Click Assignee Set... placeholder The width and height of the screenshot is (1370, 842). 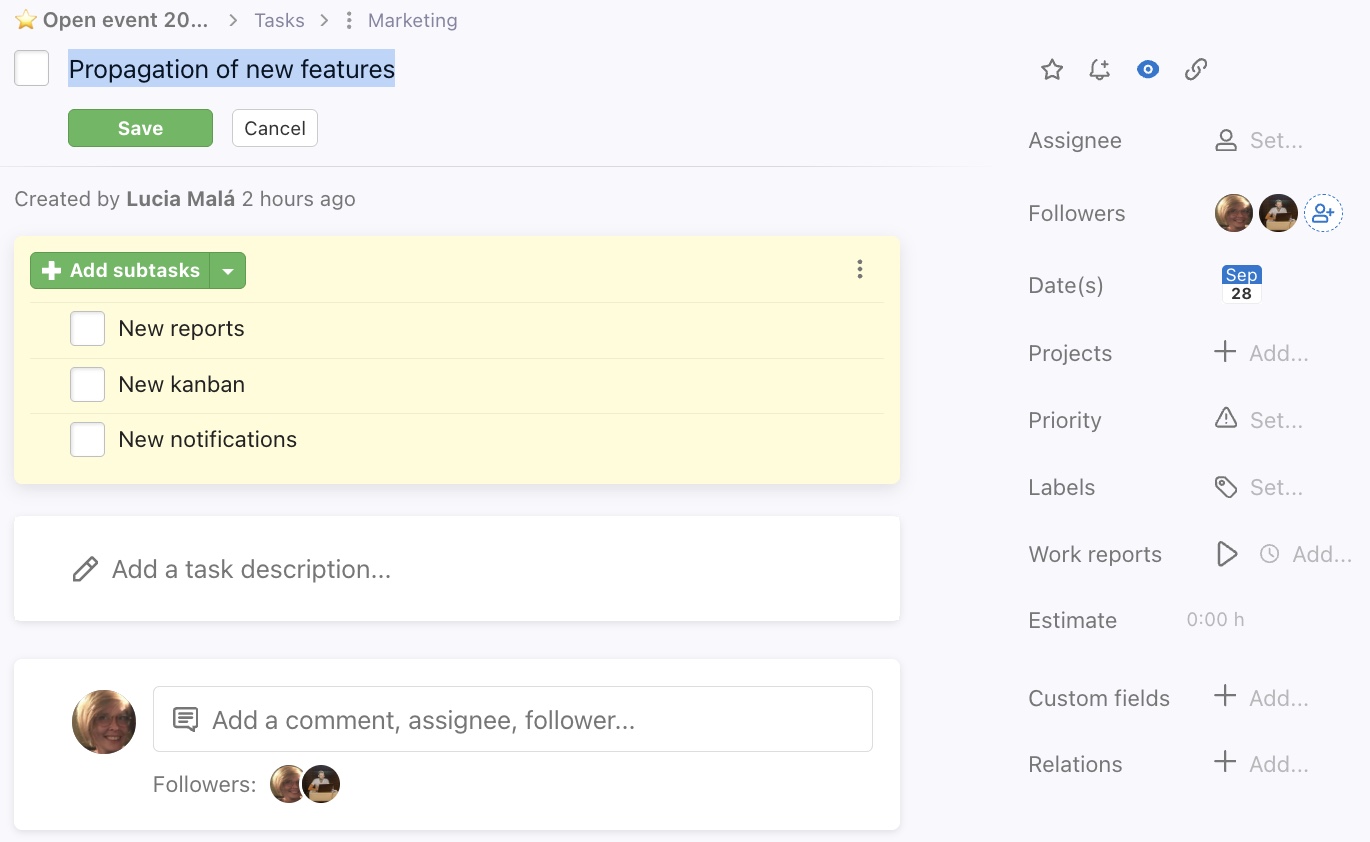pos(1276,141)
